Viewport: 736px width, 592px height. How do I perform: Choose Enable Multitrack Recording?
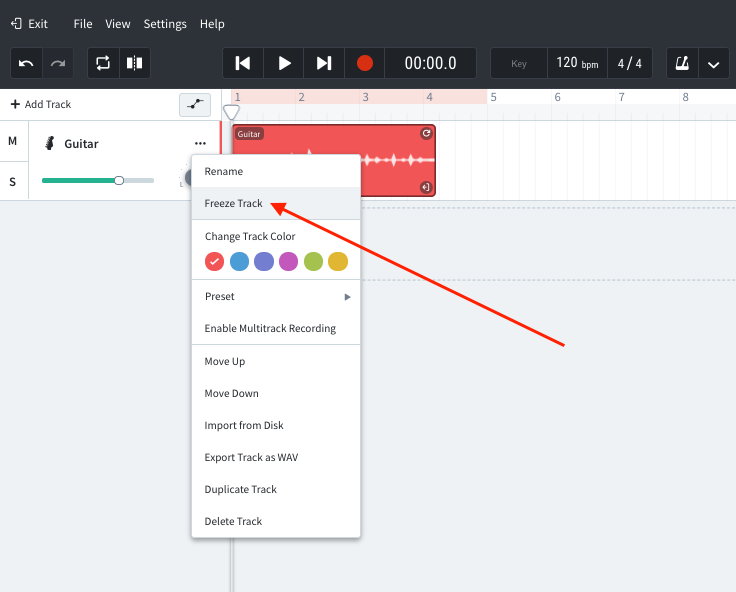pos(276,328)
